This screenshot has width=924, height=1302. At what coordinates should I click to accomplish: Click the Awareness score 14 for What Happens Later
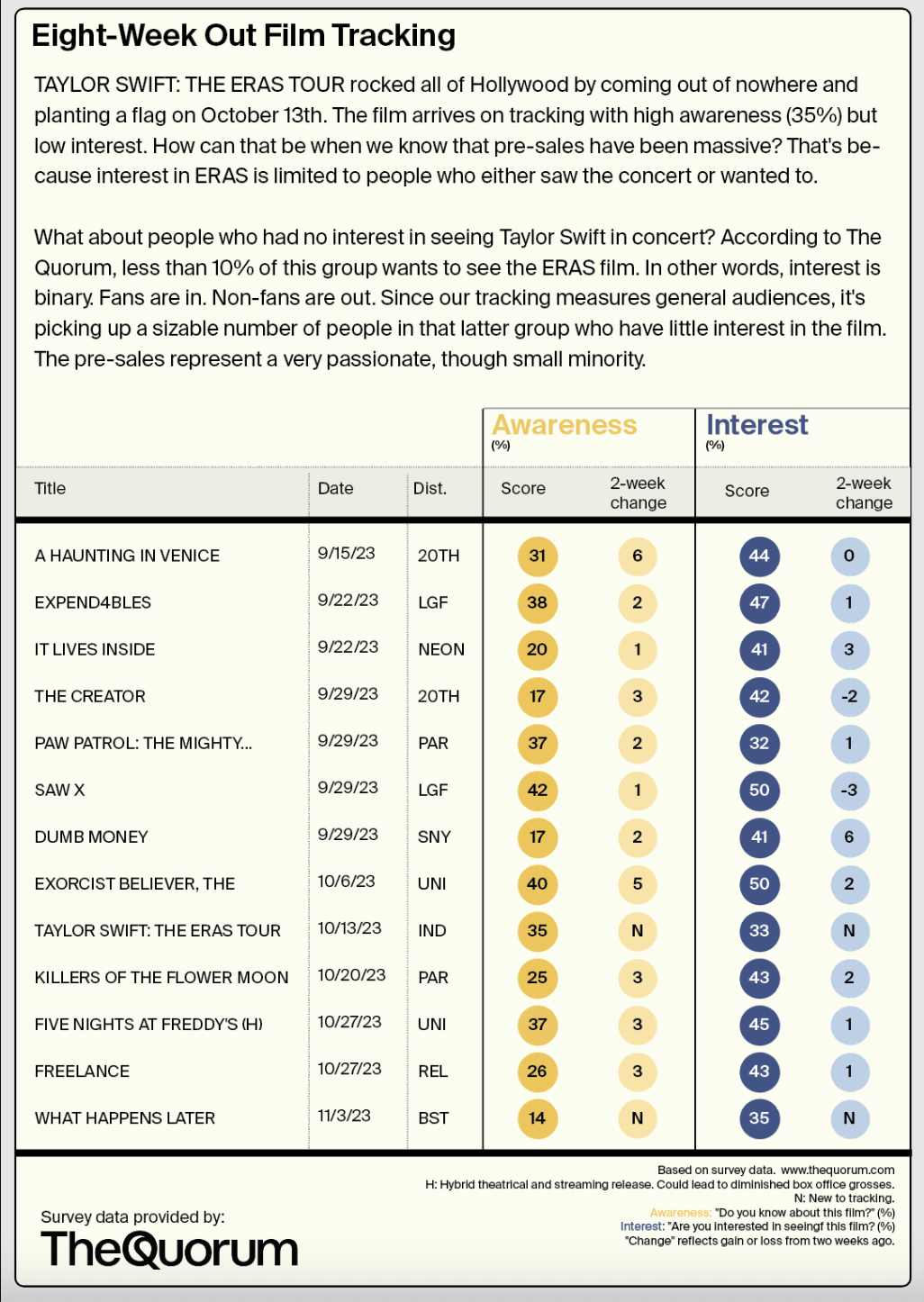click(538, 1117)
